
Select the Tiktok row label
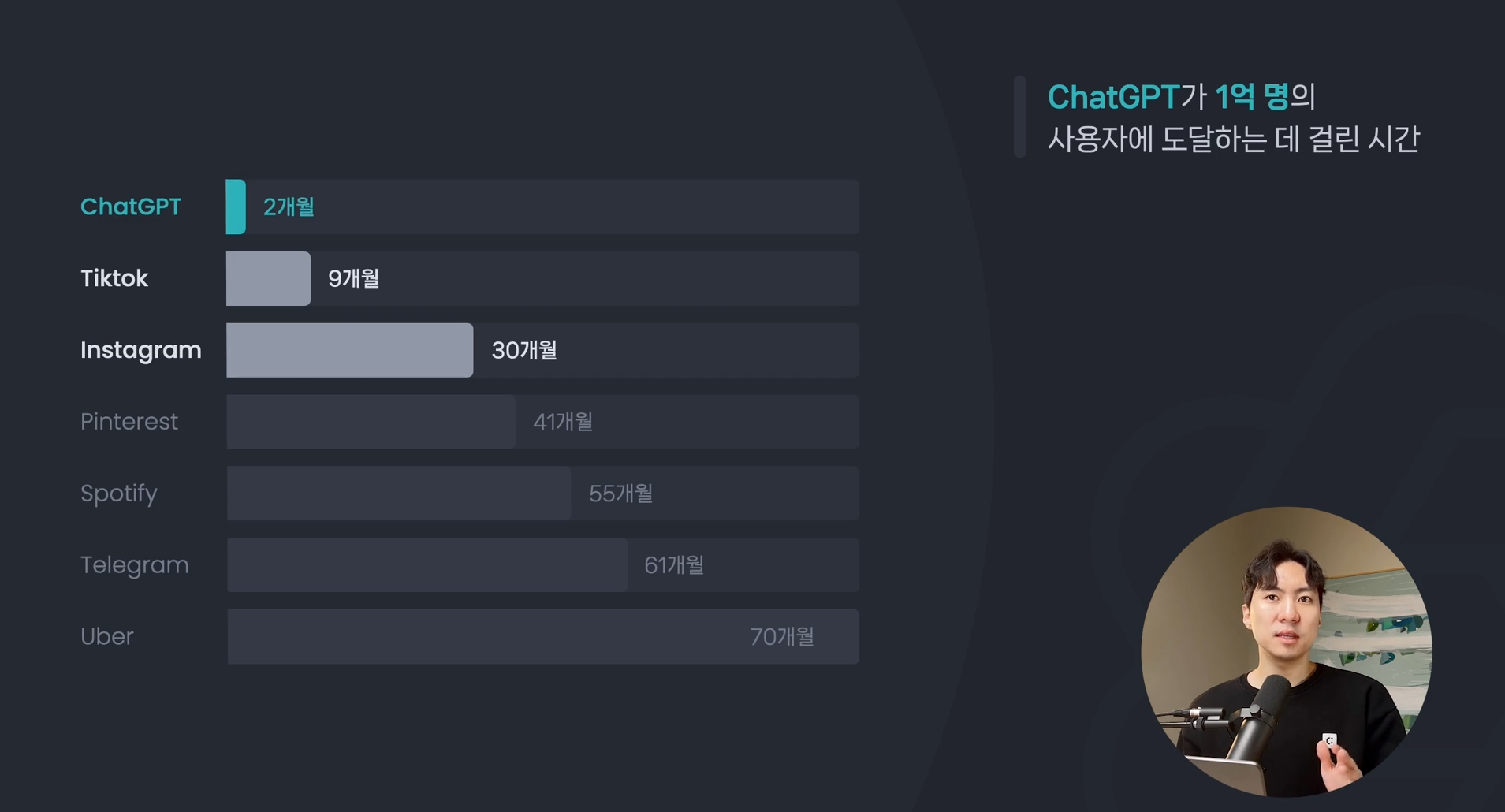[114, 278]
